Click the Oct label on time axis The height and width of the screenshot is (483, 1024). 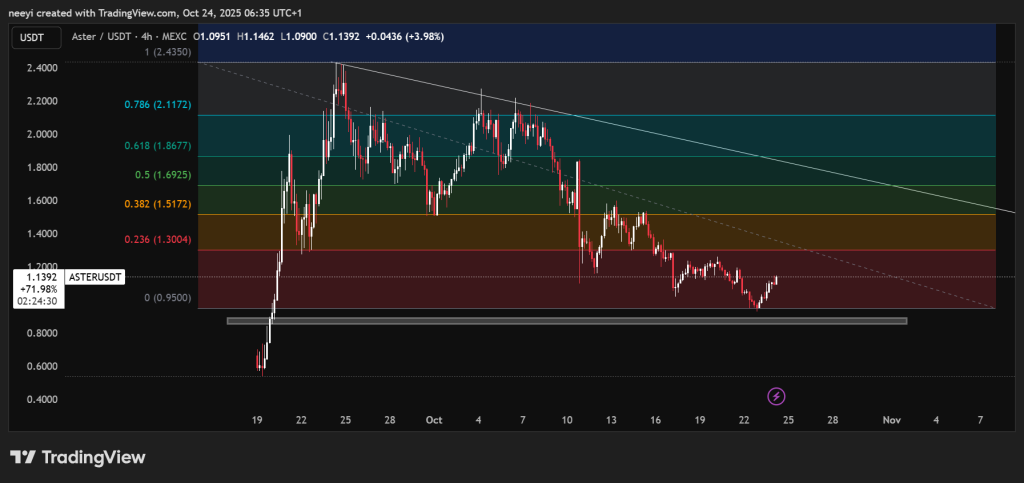click(433, 420)
